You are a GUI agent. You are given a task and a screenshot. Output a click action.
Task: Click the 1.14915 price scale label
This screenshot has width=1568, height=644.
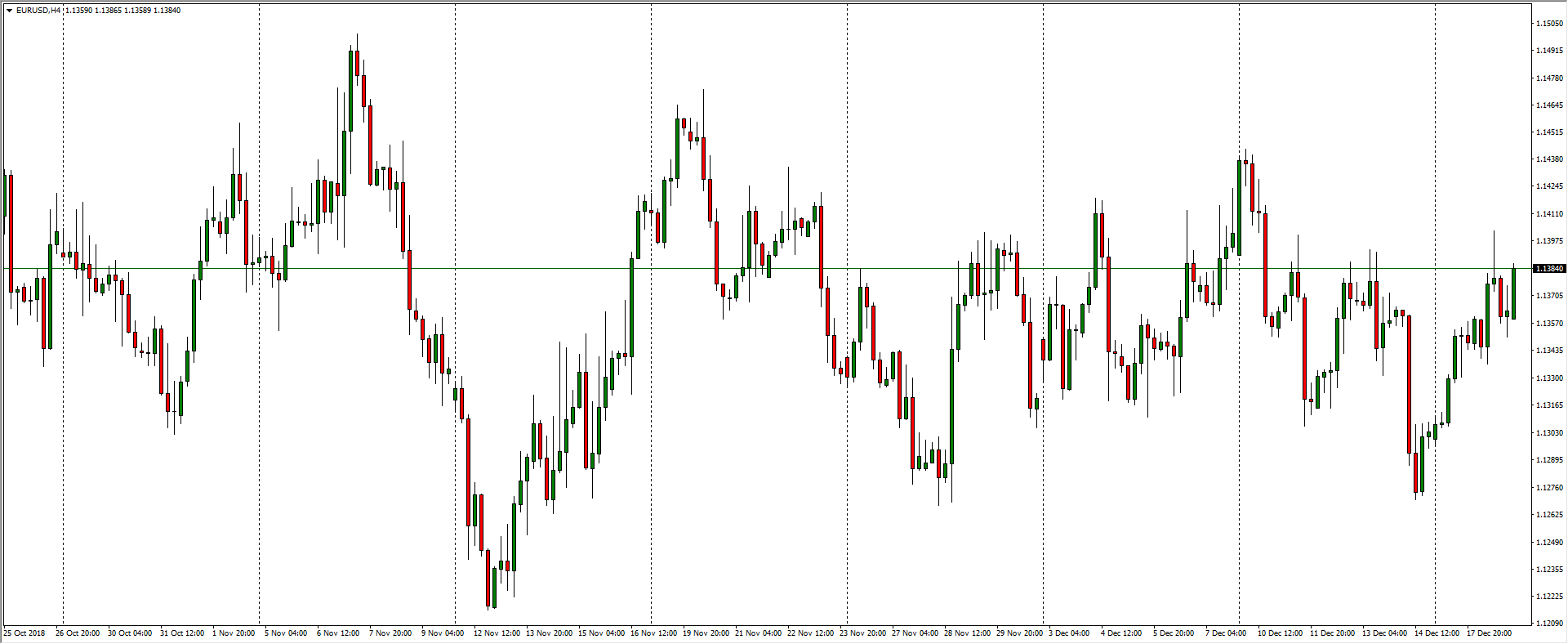point(1549,51)
